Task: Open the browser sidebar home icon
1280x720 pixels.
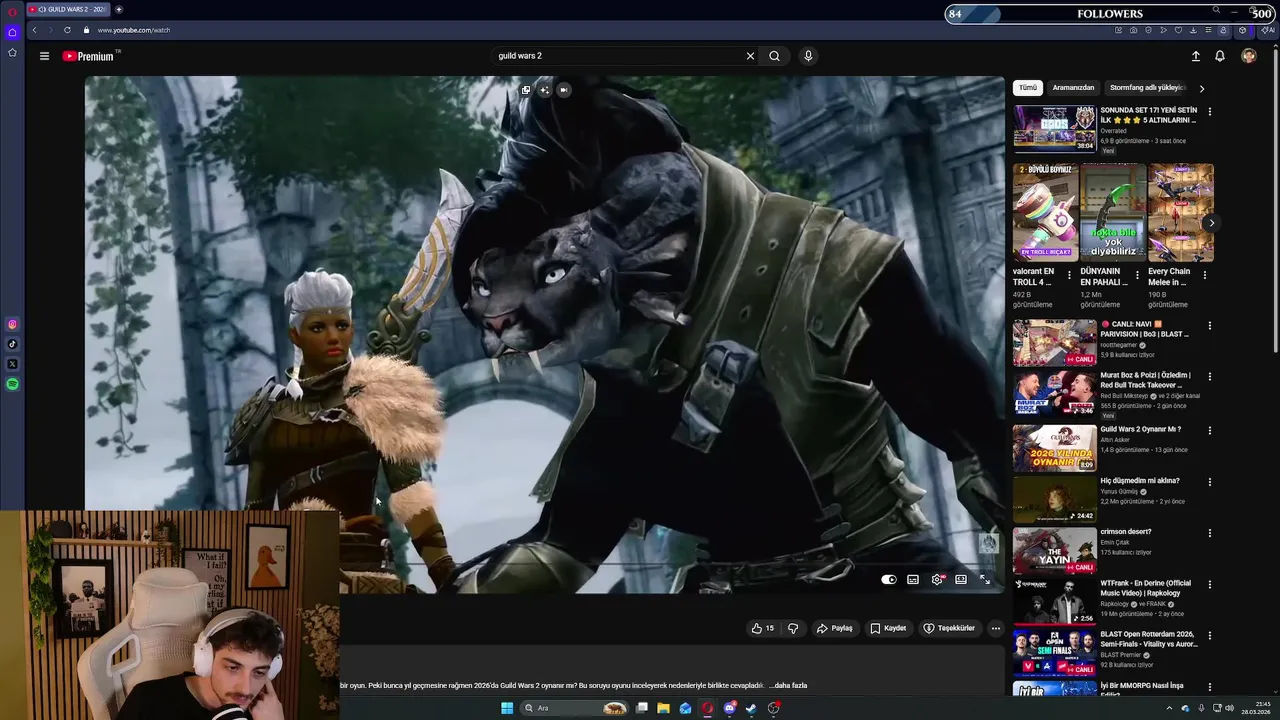Action: tap(12, 32)
